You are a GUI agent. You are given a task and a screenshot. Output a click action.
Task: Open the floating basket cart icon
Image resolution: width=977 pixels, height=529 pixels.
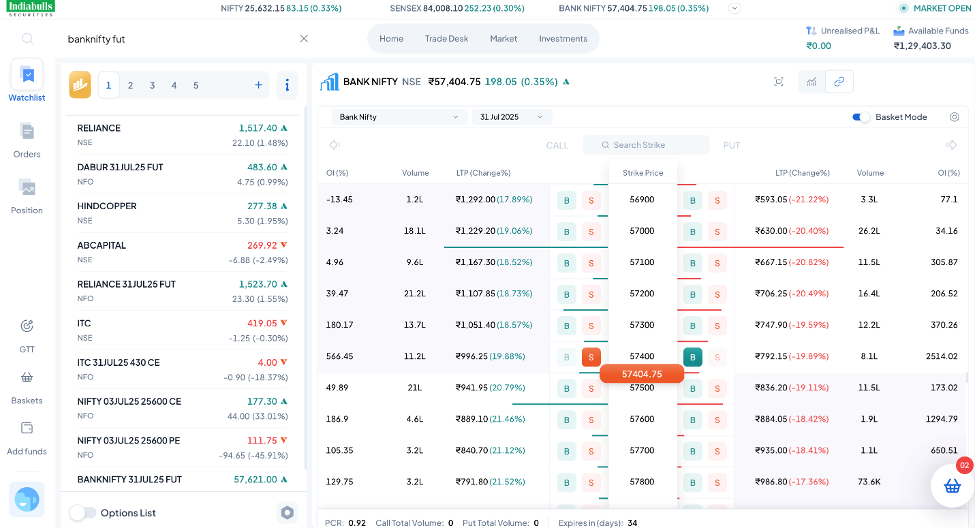[x=952, y=486]
